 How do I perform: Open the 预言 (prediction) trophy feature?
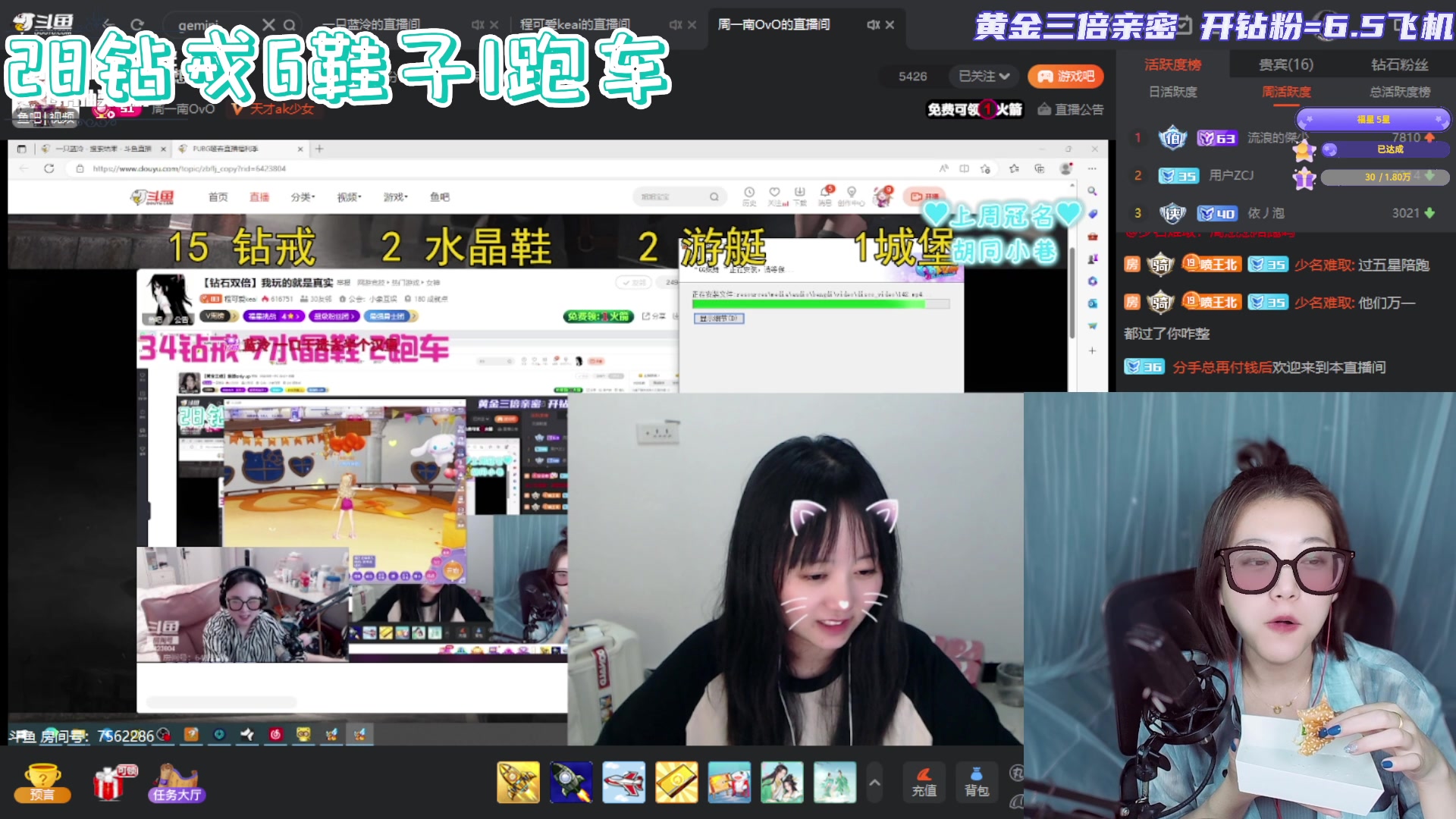43,783
